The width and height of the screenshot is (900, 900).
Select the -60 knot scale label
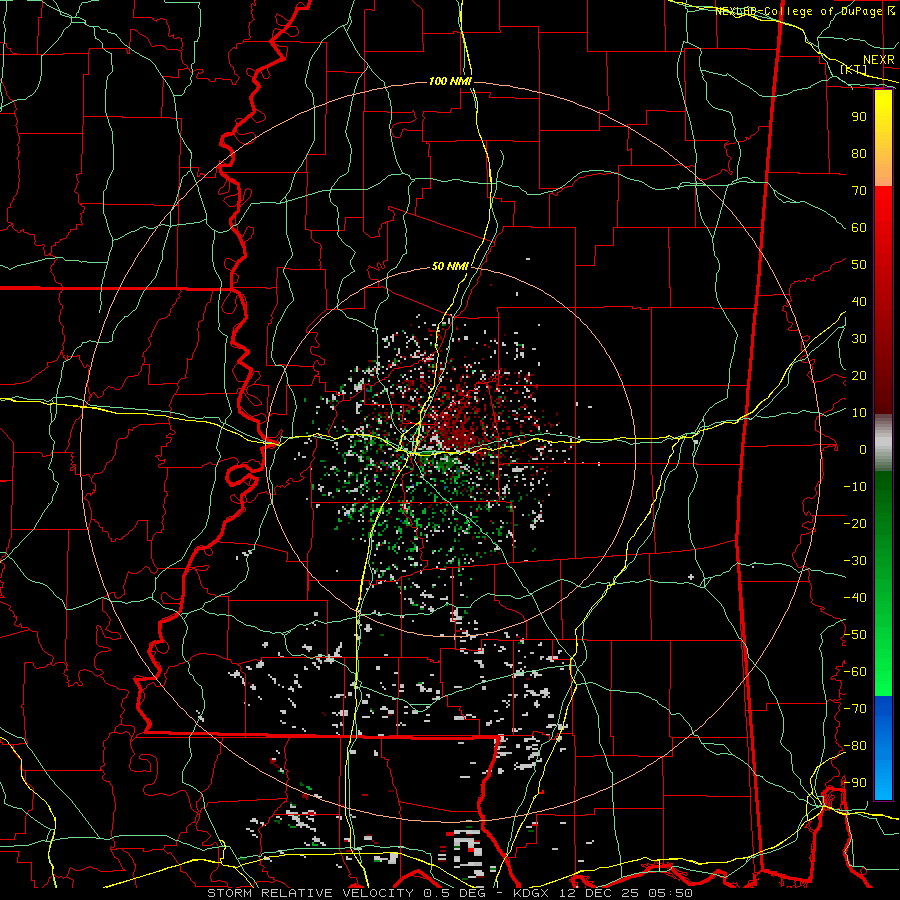[855, 672]
